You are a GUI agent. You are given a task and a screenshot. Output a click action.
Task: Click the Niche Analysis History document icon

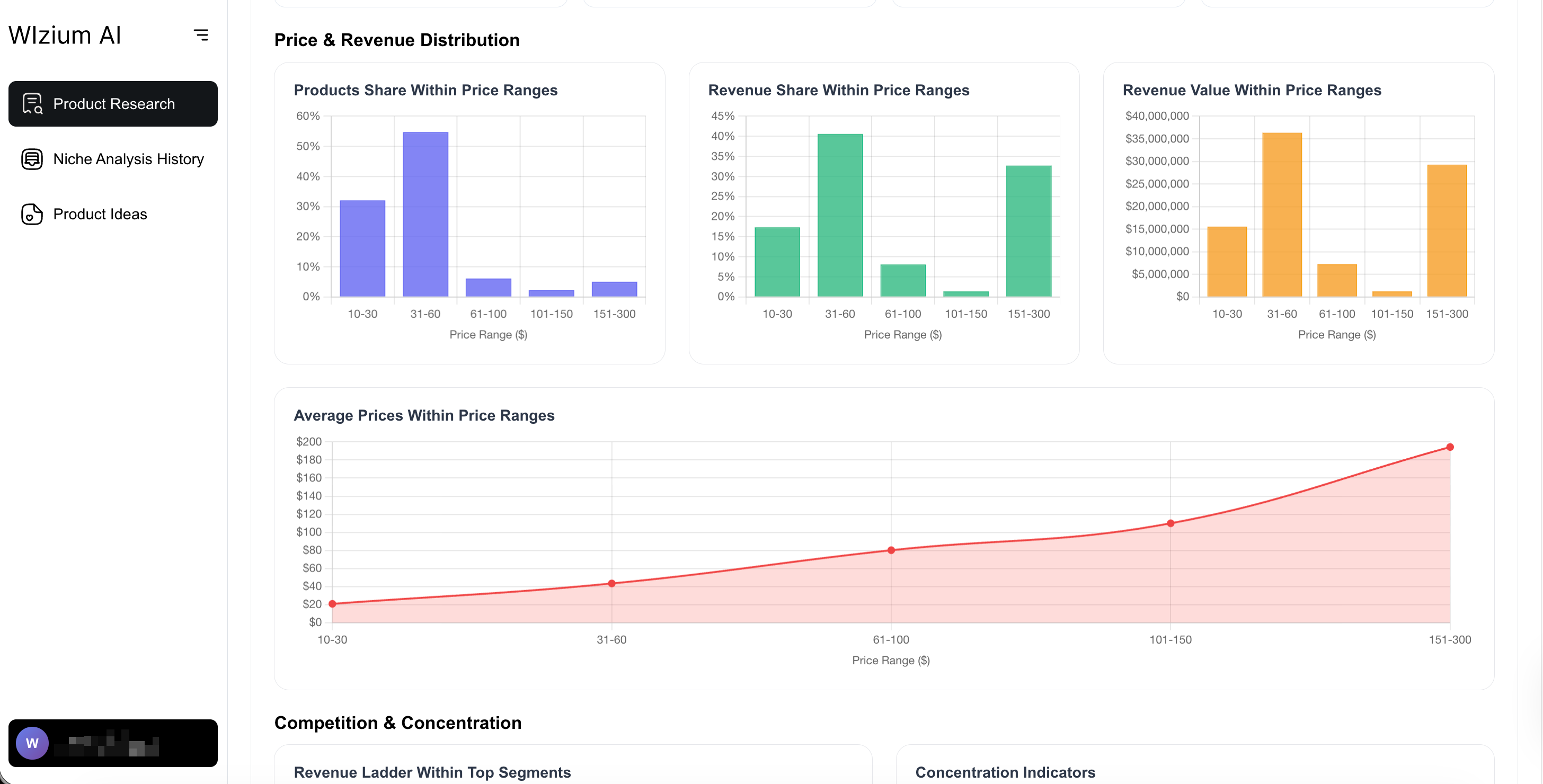[x=31, y=159]
